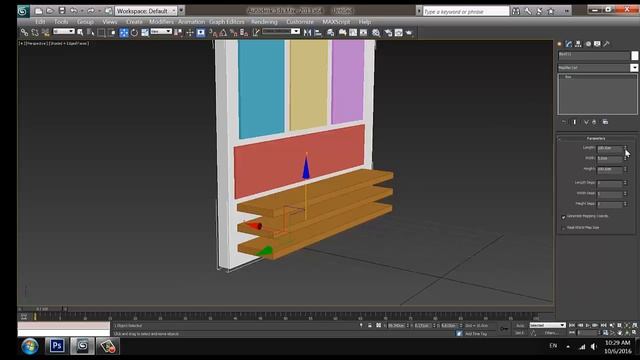Open the Animation menu
The width and height of the screenshot is (640, 360).
(x=191, y=22)
